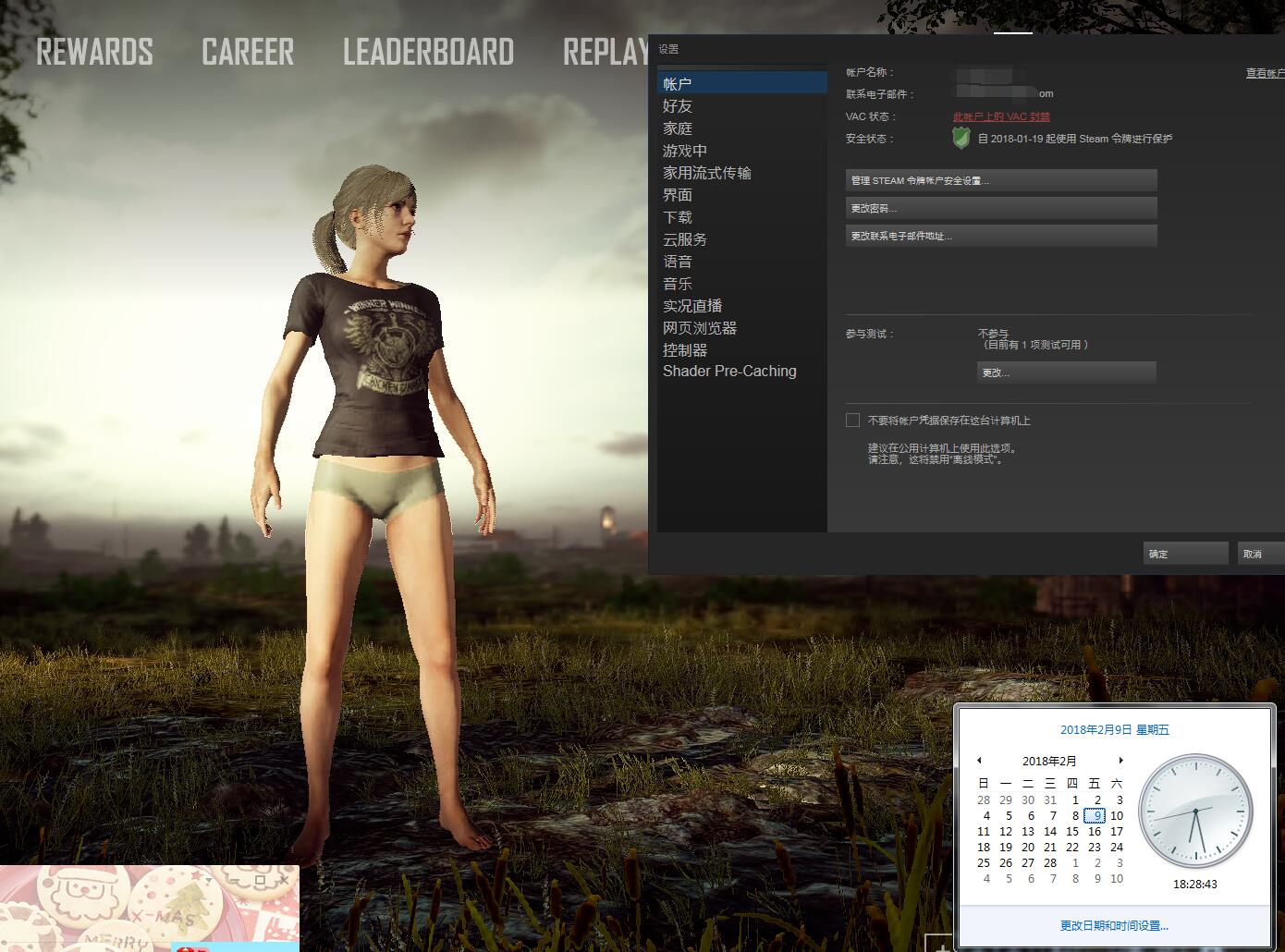Click the 查看帐户 link in settings
1285x952 pixels.
(x=1265, y=73)
